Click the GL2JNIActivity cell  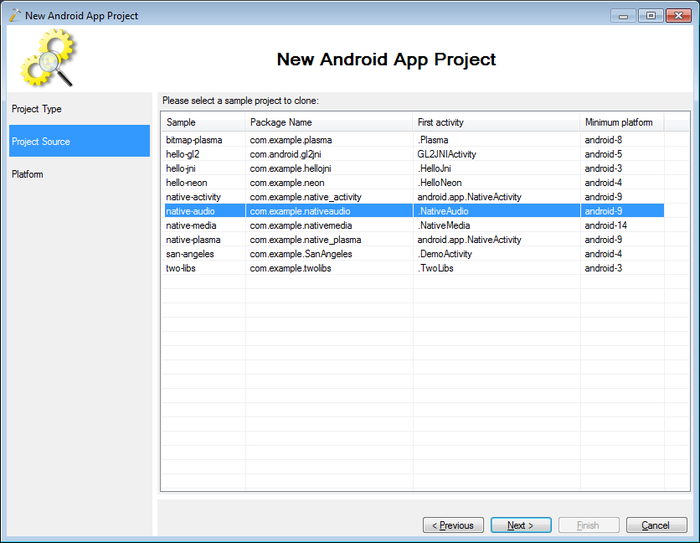447,154
